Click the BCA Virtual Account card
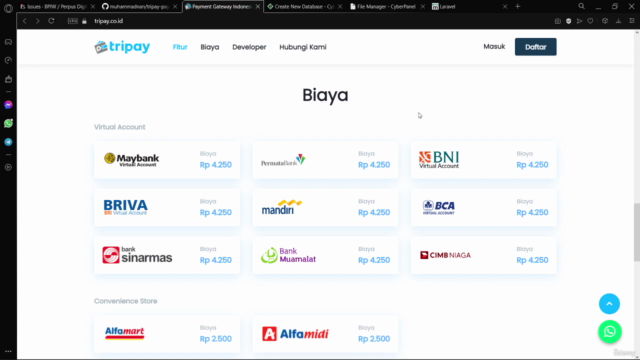The height and width of the screenshot is (360, 640). click(x=484, y=207)
